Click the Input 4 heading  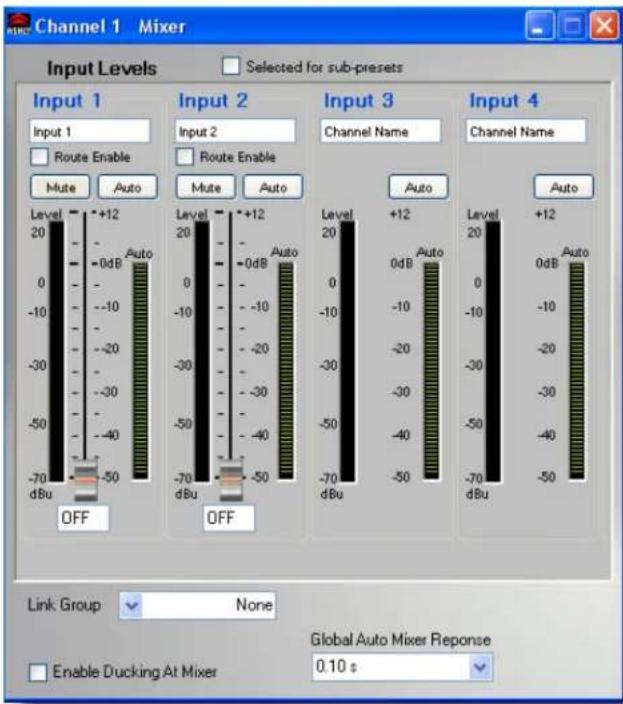[x=504, y=101]
